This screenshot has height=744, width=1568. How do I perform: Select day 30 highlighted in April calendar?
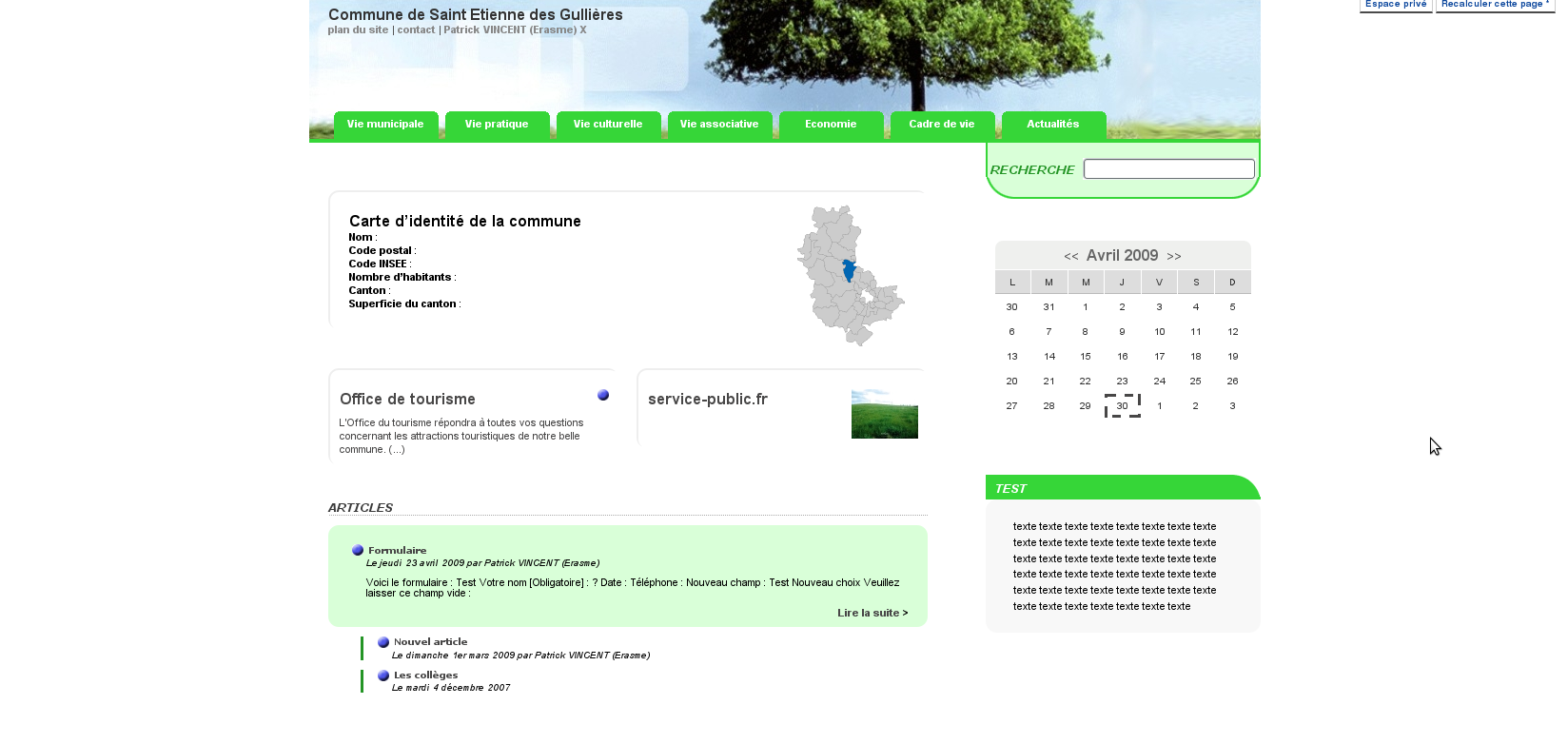click(x=1123, y=406)
